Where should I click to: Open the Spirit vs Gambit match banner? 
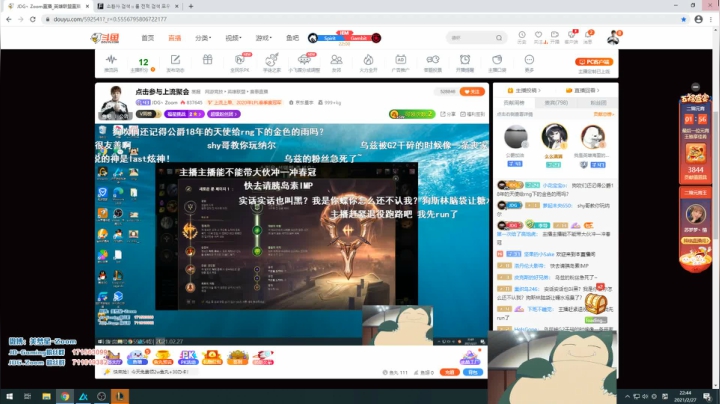click(344, 38)
